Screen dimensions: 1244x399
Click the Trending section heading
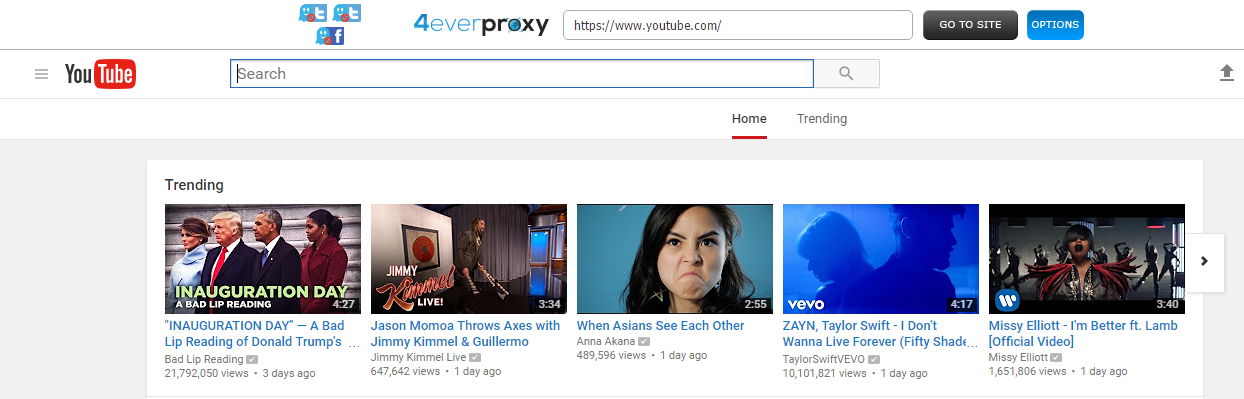point(194,185)
